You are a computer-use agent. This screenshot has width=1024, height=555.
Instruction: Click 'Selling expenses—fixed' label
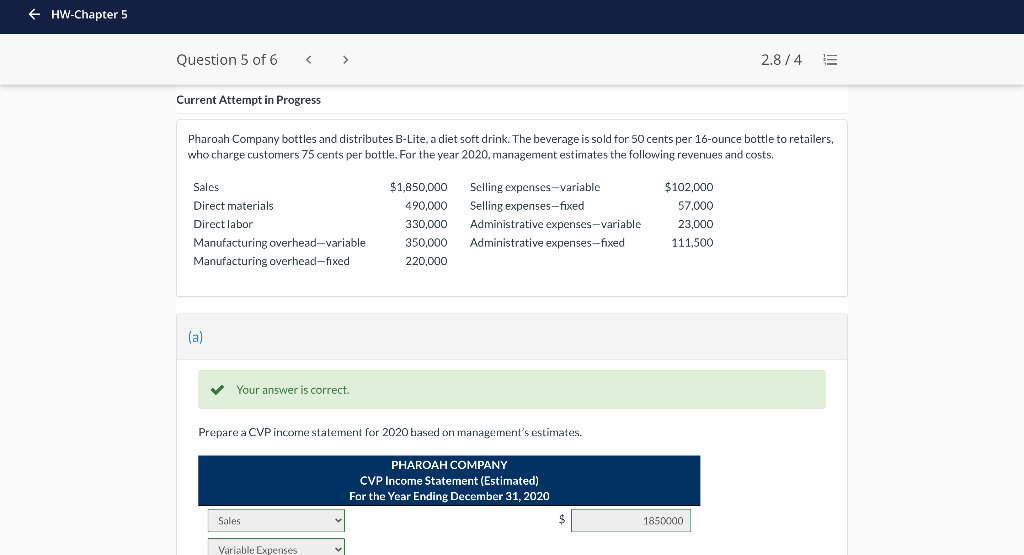(527, 206)
